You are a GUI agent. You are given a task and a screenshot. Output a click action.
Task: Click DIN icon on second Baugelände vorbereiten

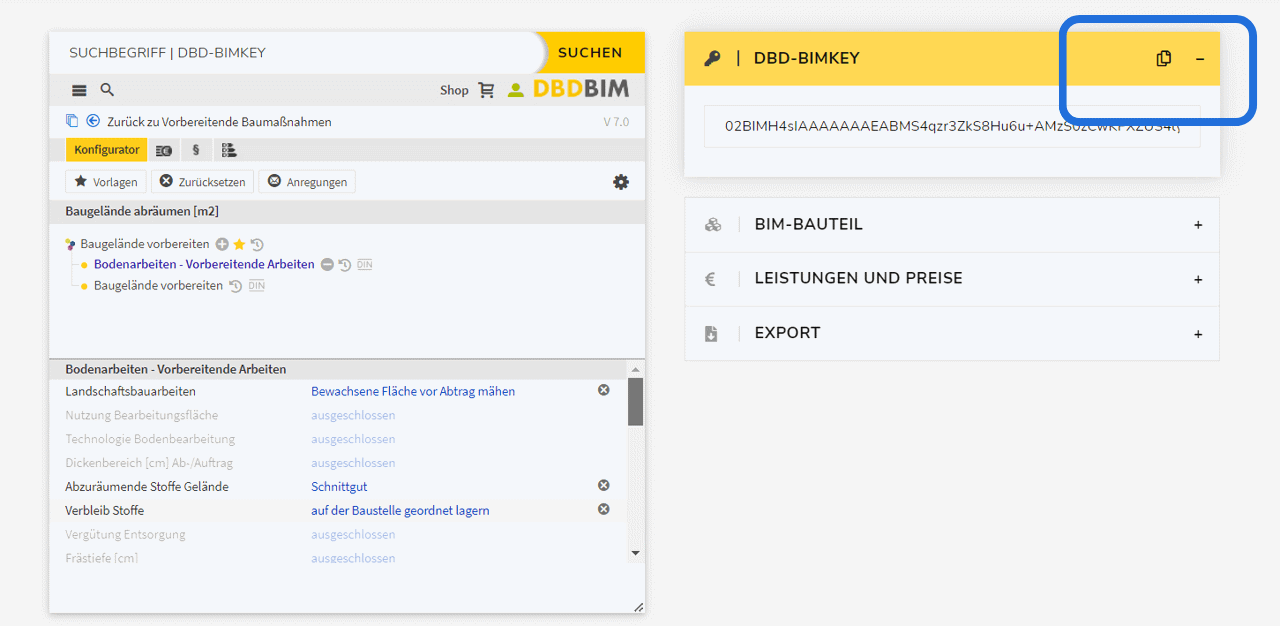coord(257,286)
